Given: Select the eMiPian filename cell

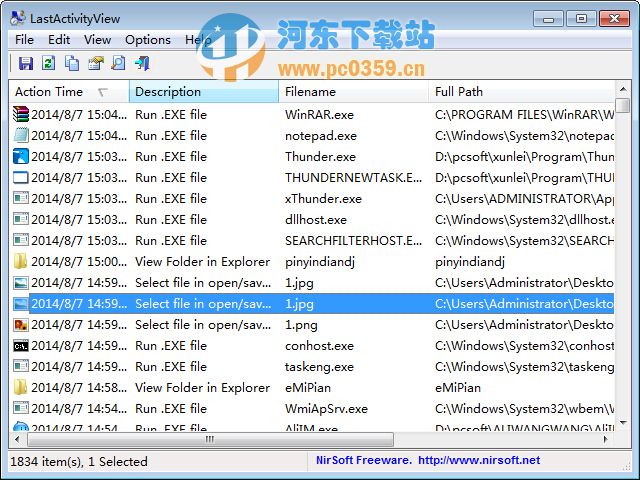Looking at the screenshot, I should pos(308,388).
